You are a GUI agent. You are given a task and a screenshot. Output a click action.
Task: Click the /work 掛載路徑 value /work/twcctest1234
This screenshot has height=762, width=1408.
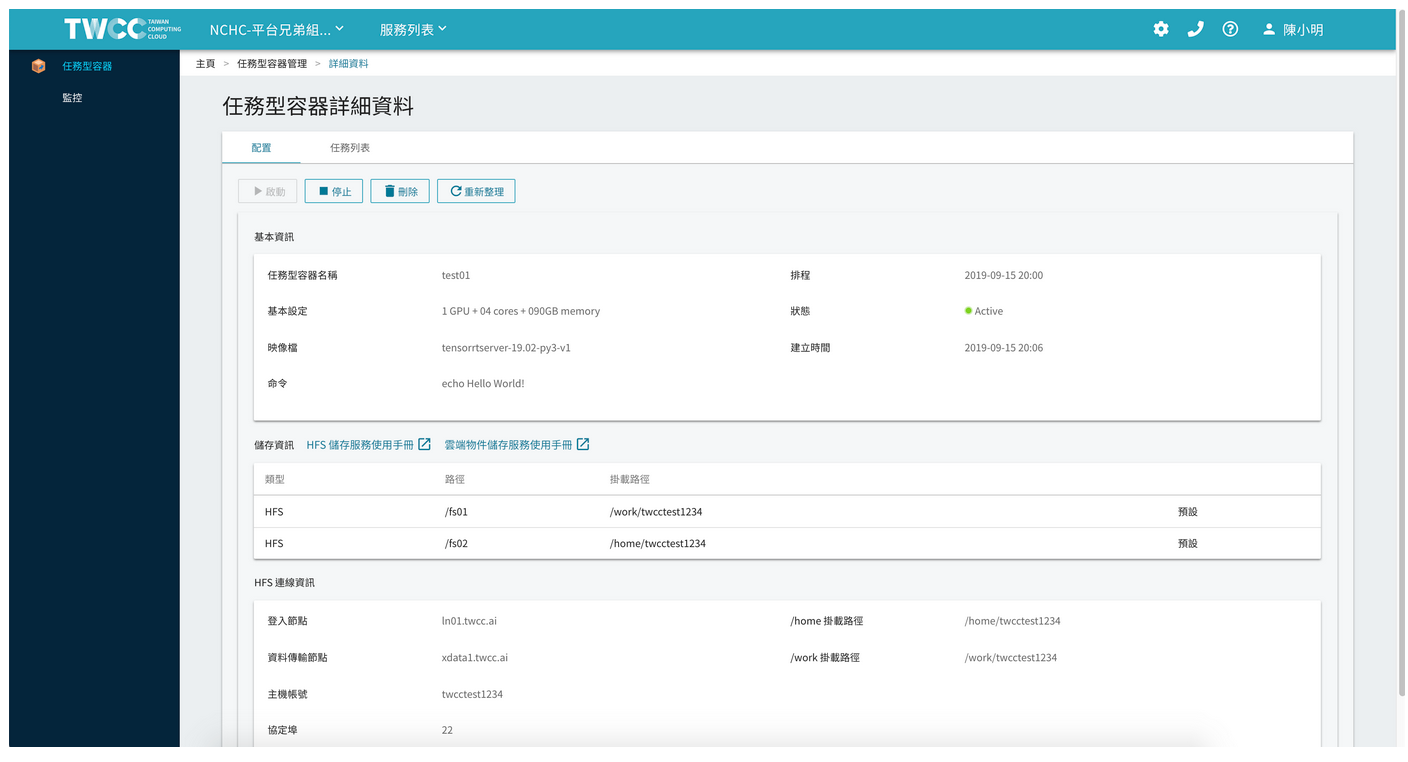[x=1010, y=657]
